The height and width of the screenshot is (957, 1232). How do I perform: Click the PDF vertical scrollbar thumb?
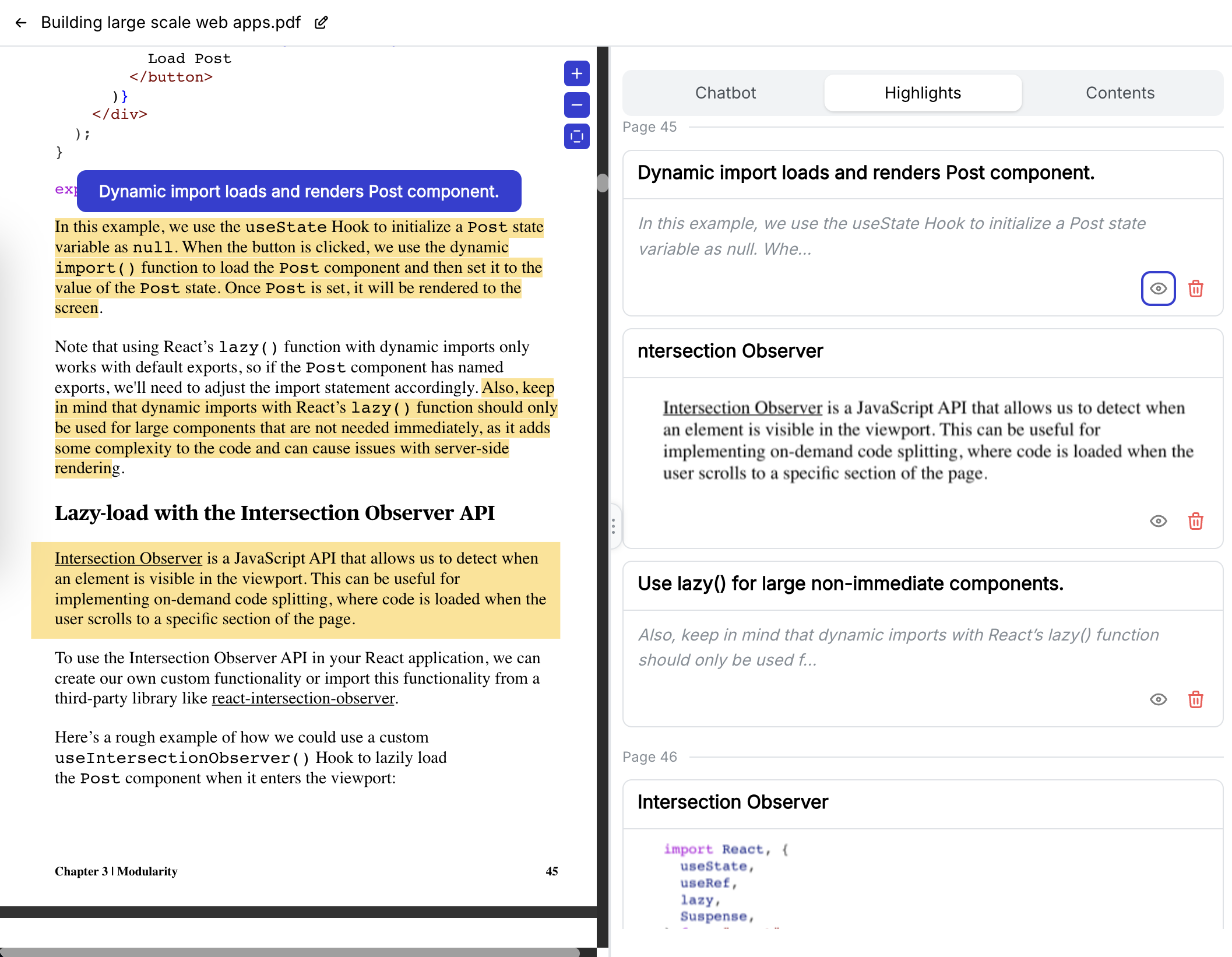click(x=603, y=183)
